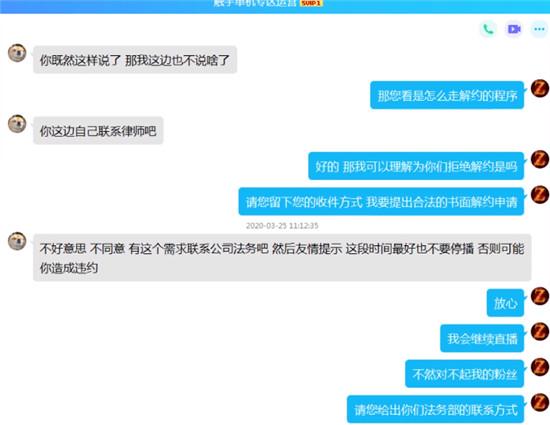Click the Z avatar beside '我会继续直播'
This screenshot has width=550, height=425.
click(540, 331)
